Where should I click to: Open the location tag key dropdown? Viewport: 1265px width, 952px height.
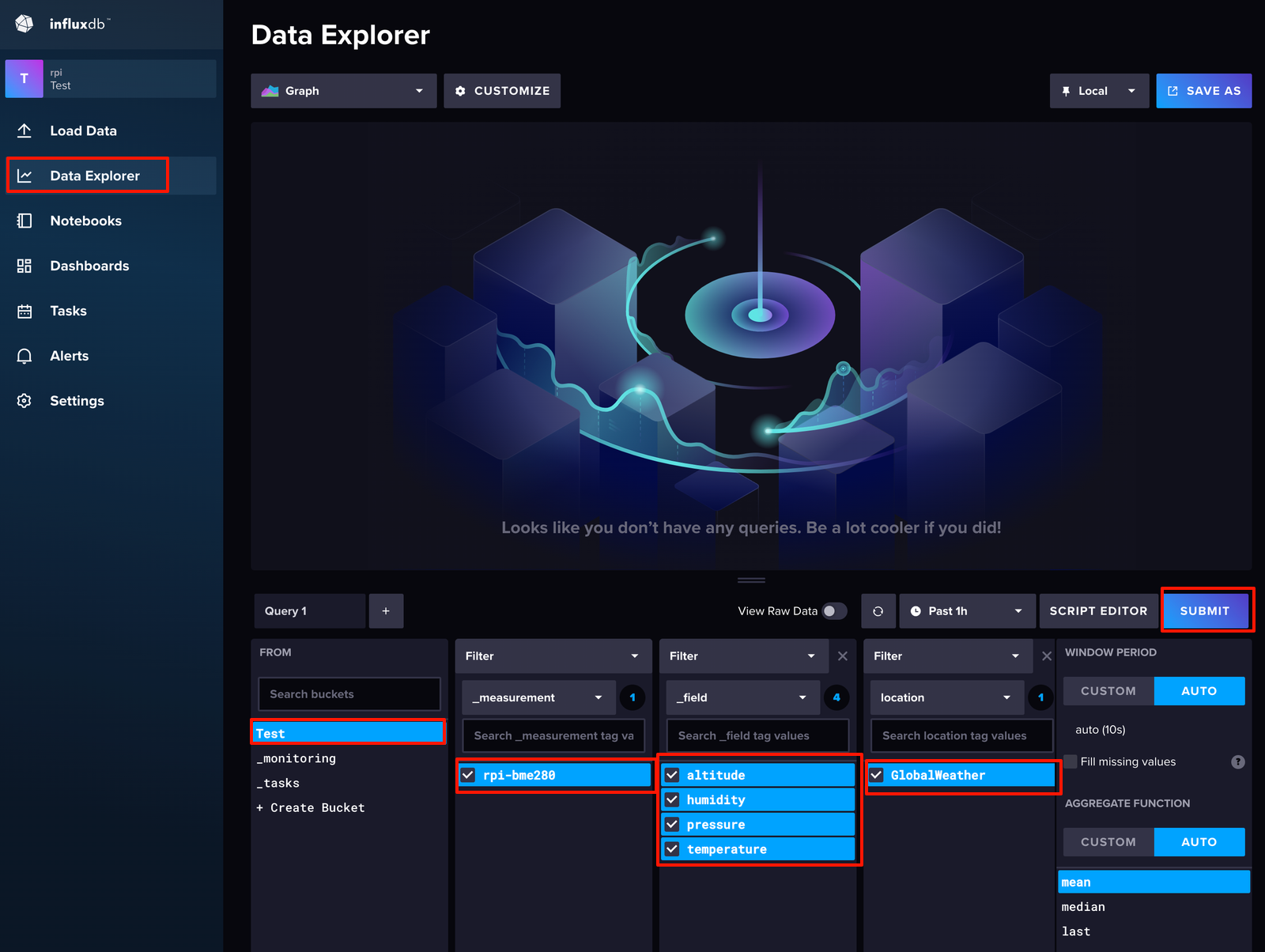pos(946,697)
